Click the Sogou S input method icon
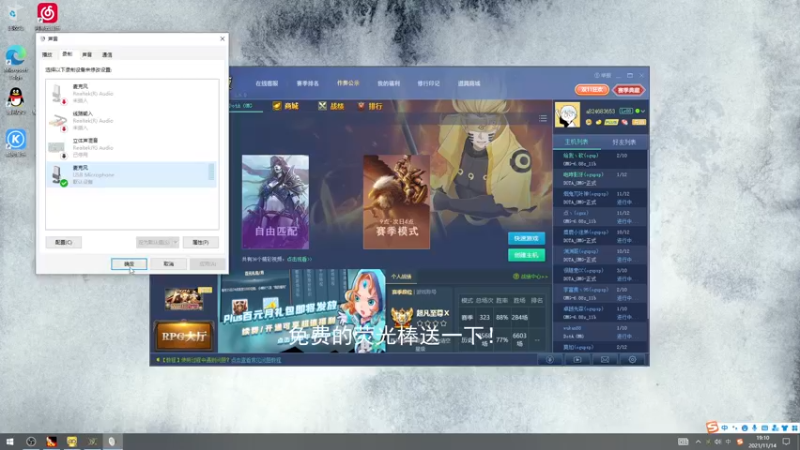The image size is (800, 450). coord(712,427)
